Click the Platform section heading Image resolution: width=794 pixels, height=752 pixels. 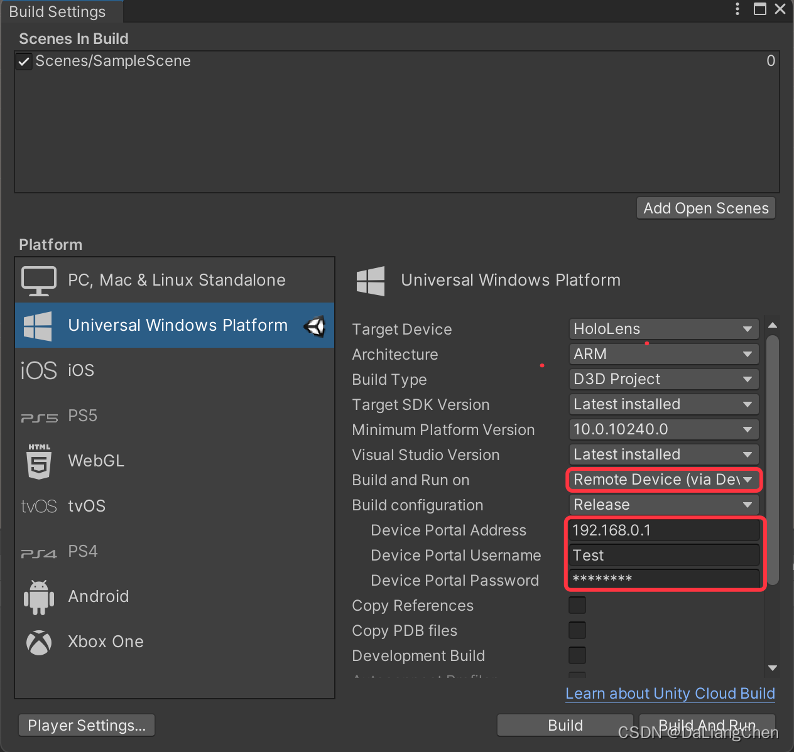tap(51, 245)
